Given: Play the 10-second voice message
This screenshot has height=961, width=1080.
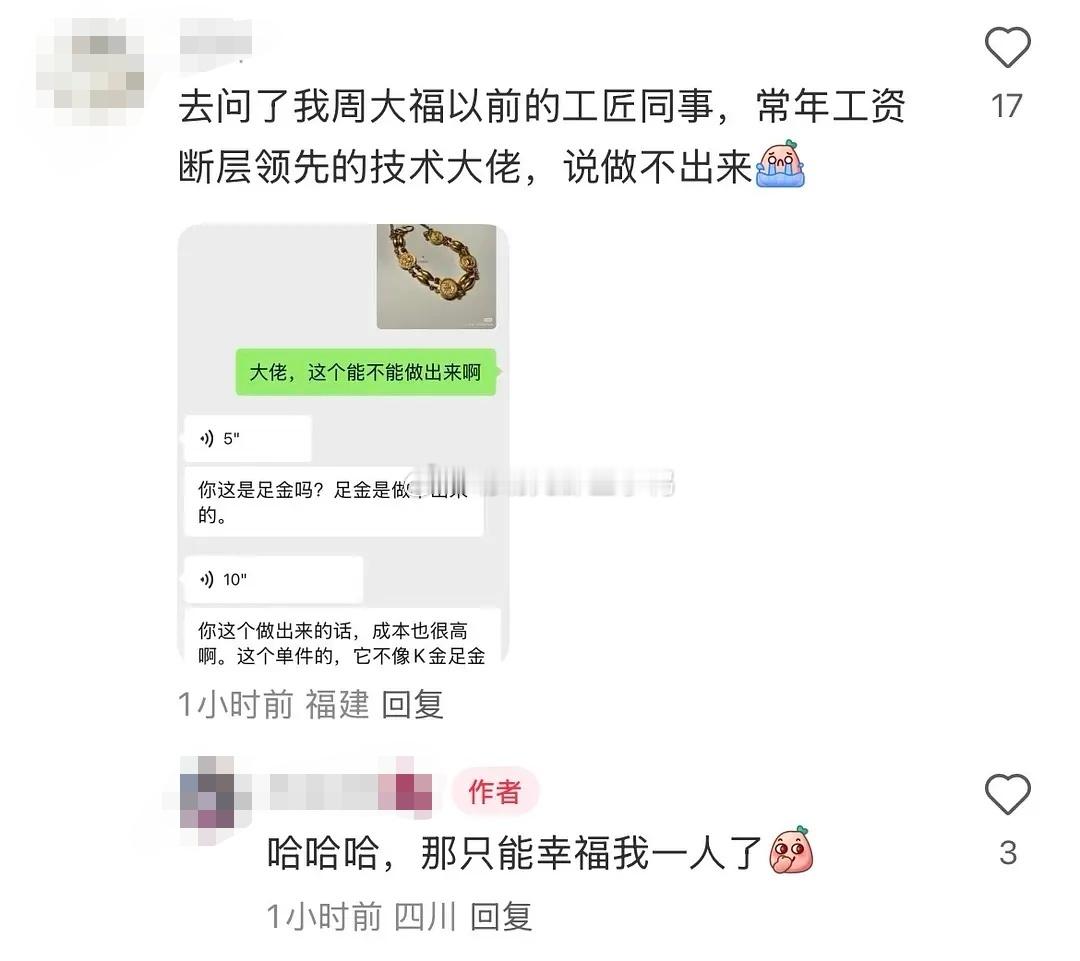Looking at the screenshot, I should (x=273, y=579).
